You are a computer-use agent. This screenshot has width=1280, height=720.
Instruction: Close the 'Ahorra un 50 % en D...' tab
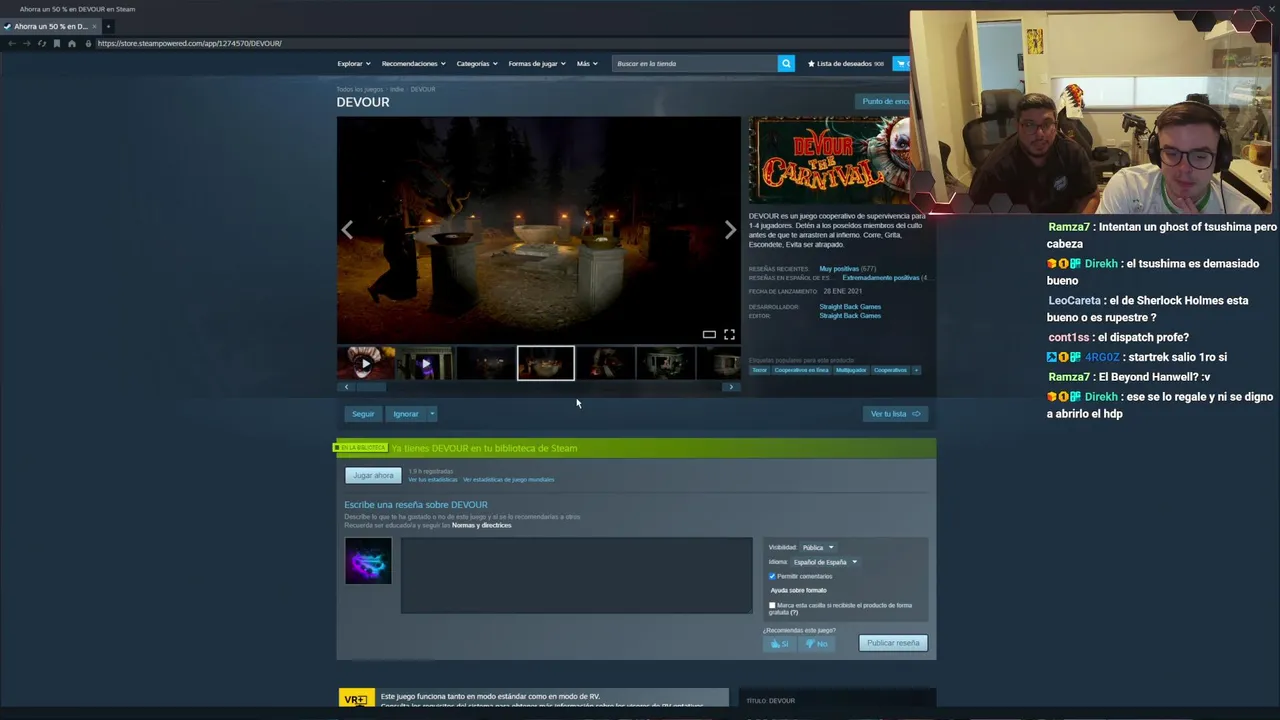pos(94,26)
